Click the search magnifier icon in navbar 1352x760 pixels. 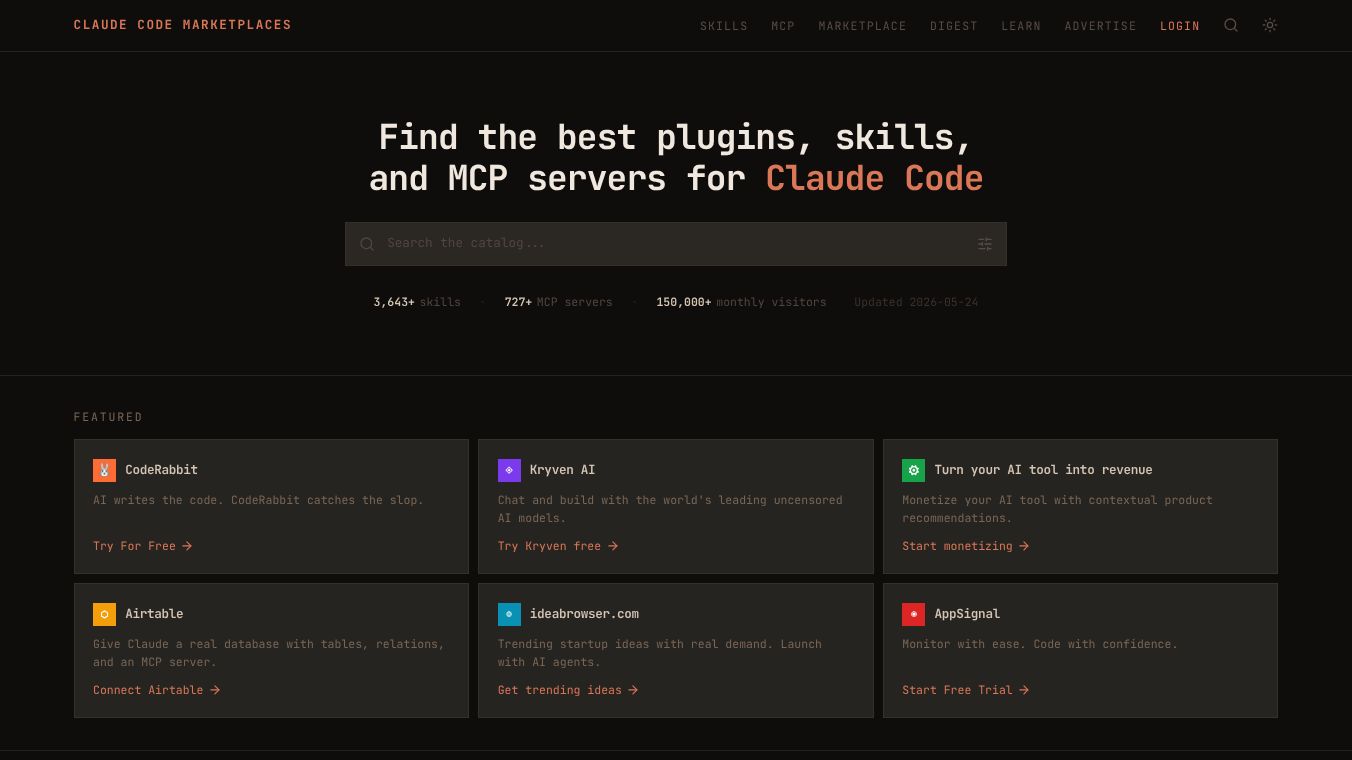click(1231, 25)
